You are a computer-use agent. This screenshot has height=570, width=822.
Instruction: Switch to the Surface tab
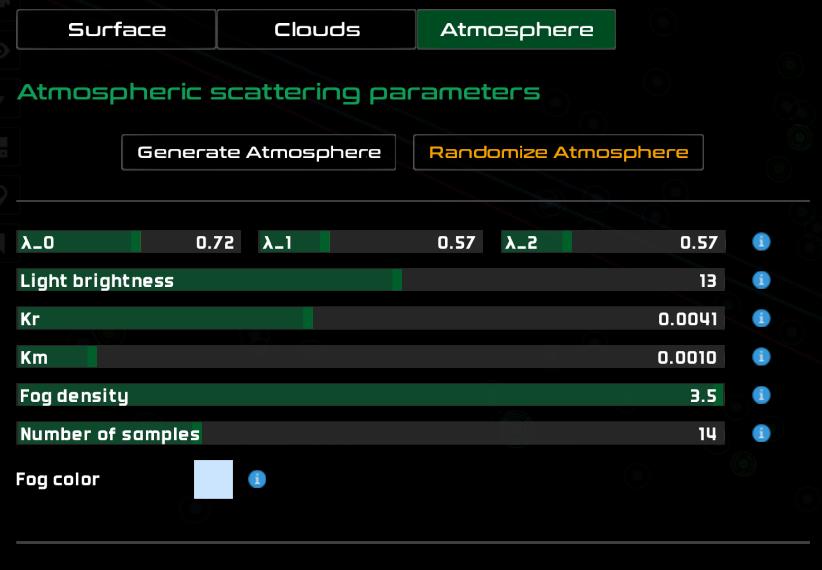pos(116,30)
